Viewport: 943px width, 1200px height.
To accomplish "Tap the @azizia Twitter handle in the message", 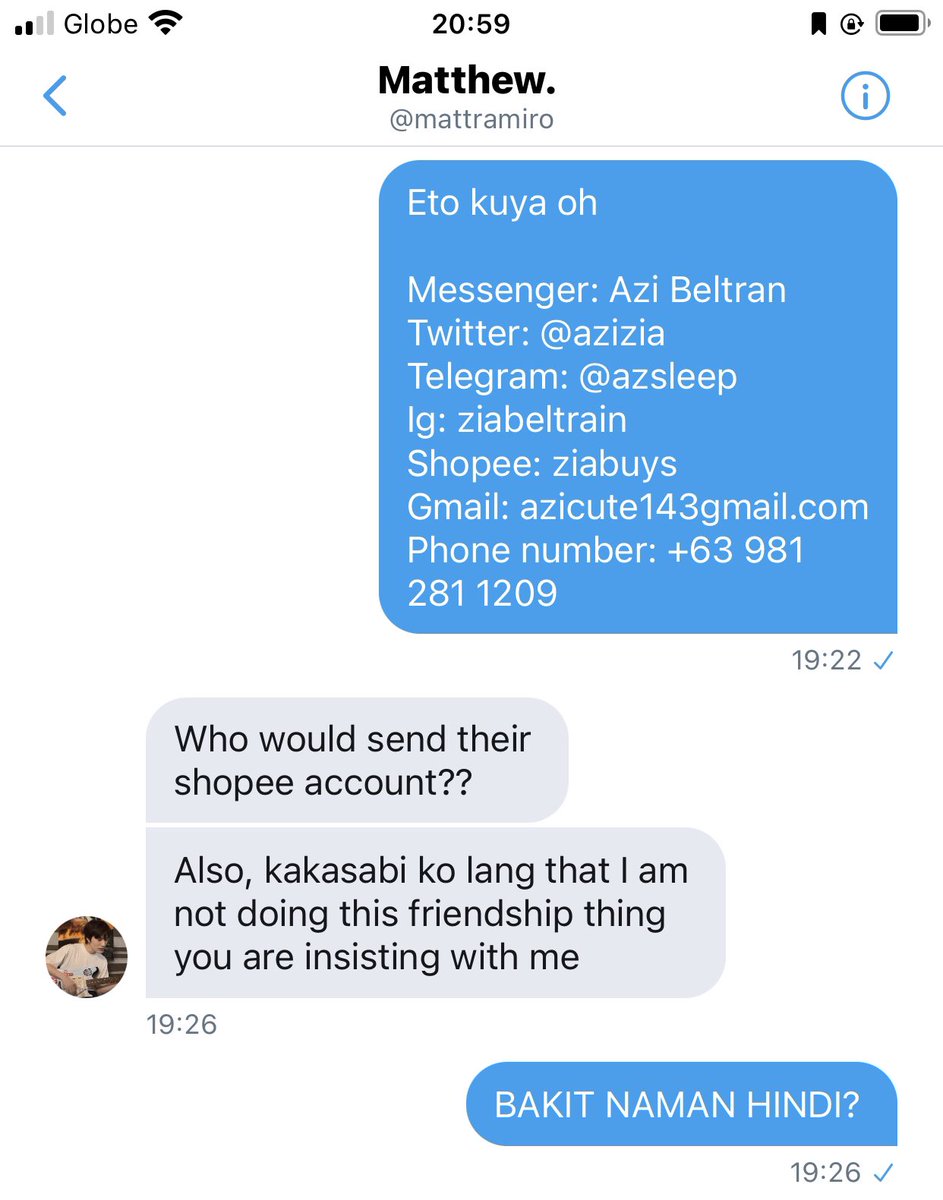I will (x=603, y=333).
